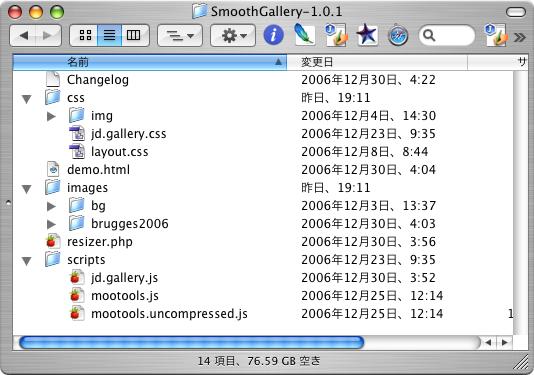The image size is (534, 375).
Task: Go back with the left arrow button
Action: click(x=23, y=35)
